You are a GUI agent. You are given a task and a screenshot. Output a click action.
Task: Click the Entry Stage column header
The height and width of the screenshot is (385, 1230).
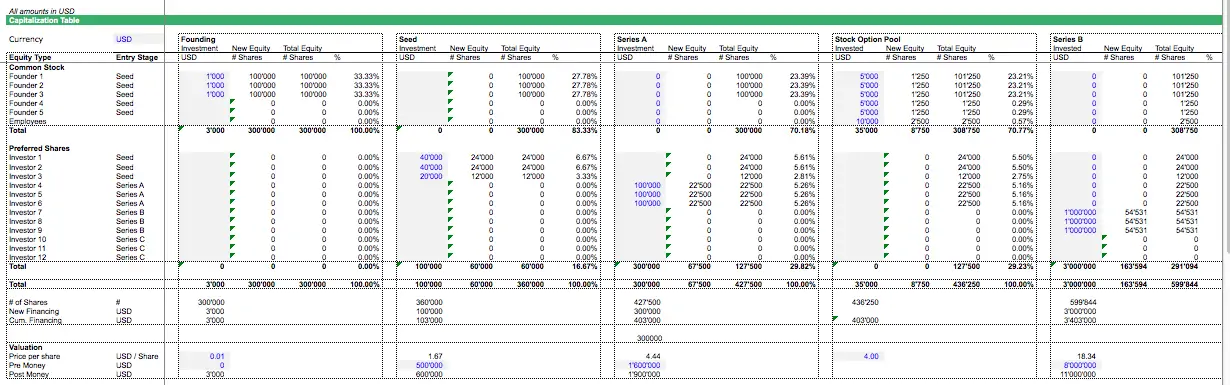coord(137,57)
